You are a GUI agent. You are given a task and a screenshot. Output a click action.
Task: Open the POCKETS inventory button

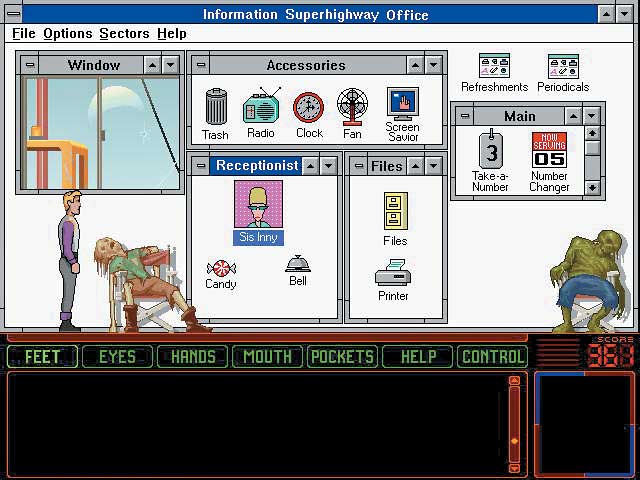click(342, 356)
